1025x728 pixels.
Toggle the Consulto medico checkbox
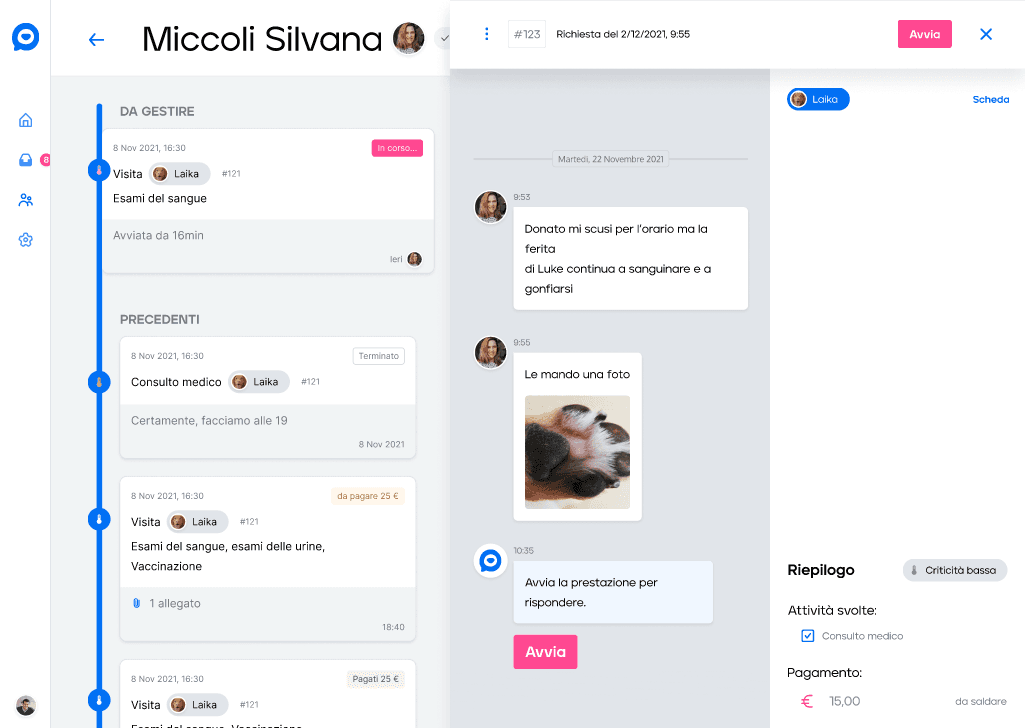[807, 636]
